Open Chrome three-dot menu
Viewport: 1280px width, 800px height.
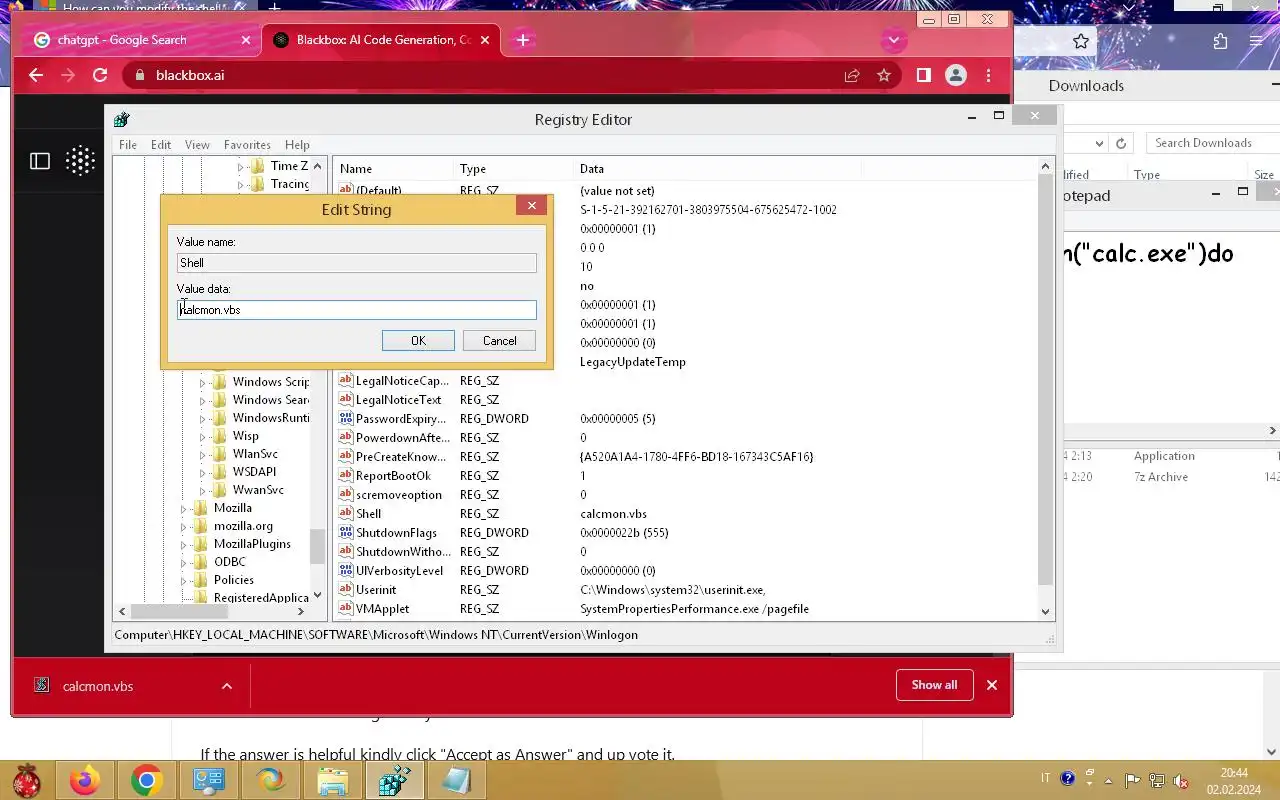tap(988, 75)
